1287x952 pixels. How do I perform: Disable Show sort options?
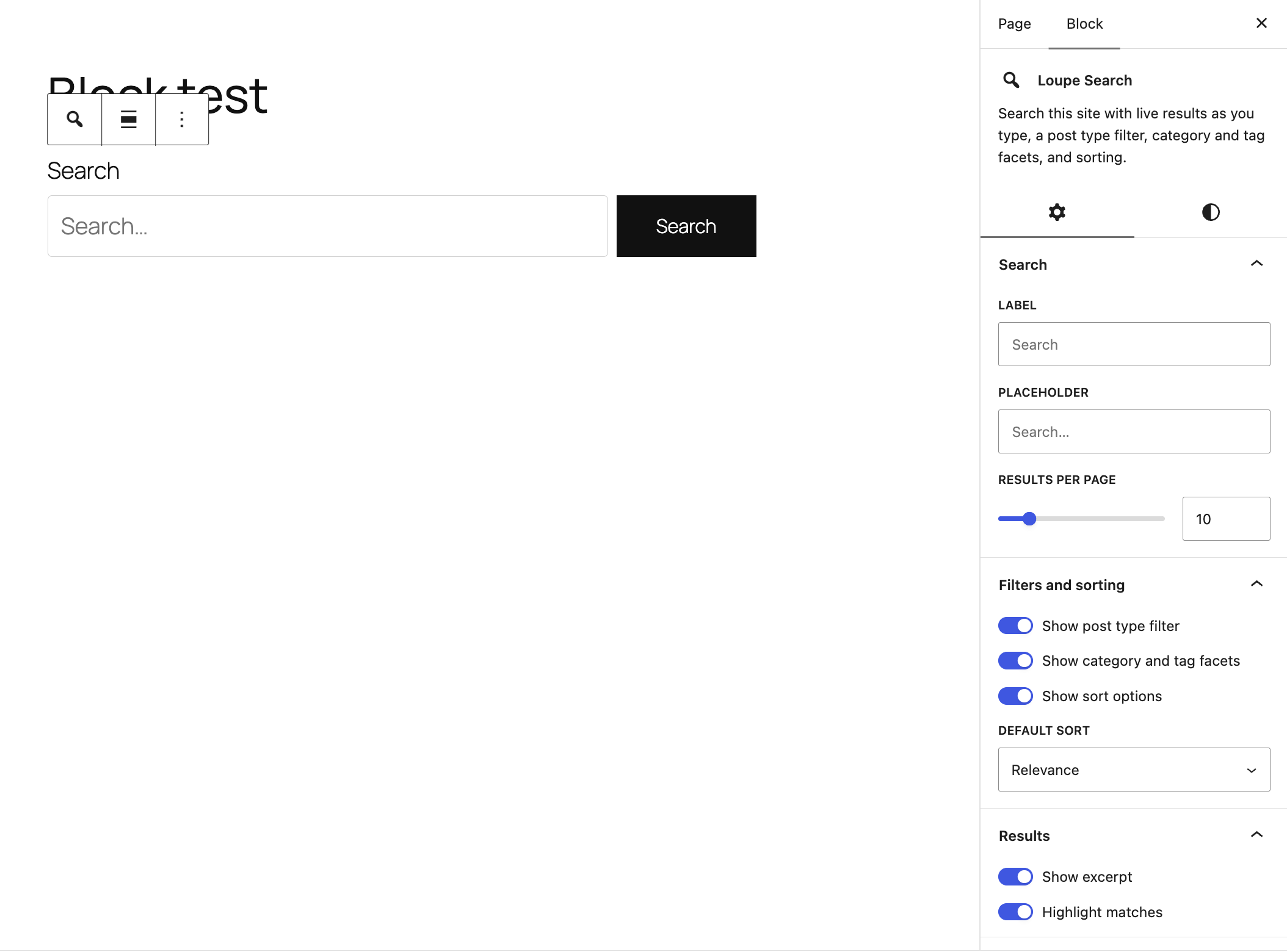(1015, 696)
